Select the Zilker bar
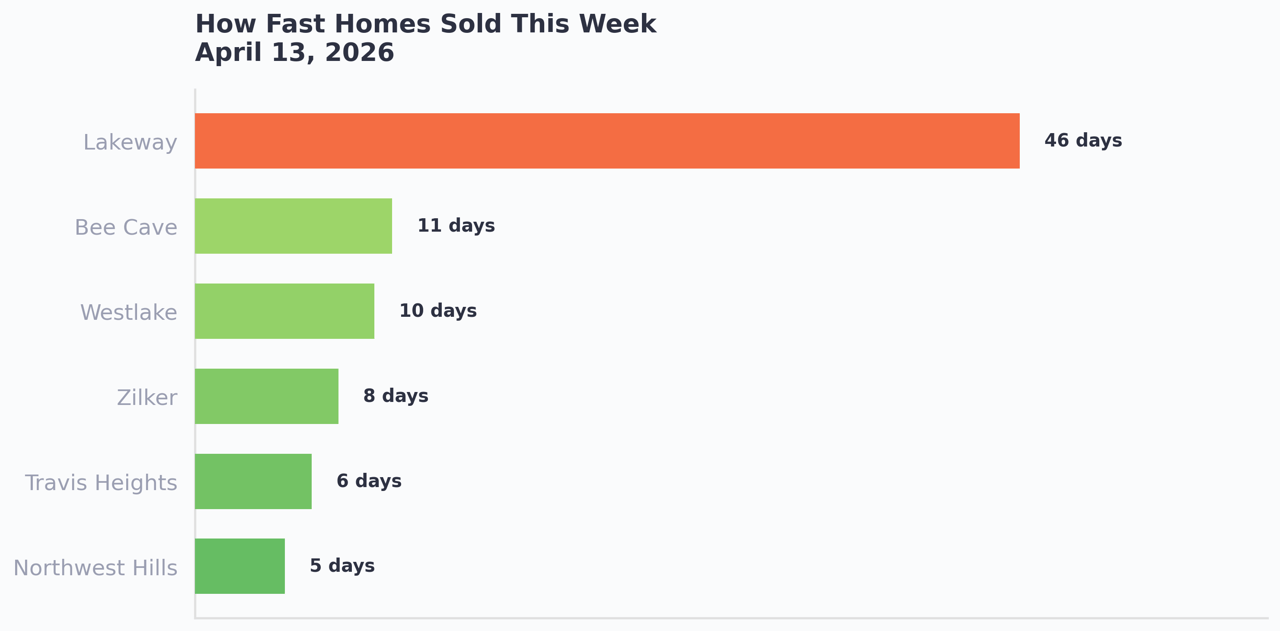The height and width of the screenshot is (631, 1280). (x=266, y=396)
